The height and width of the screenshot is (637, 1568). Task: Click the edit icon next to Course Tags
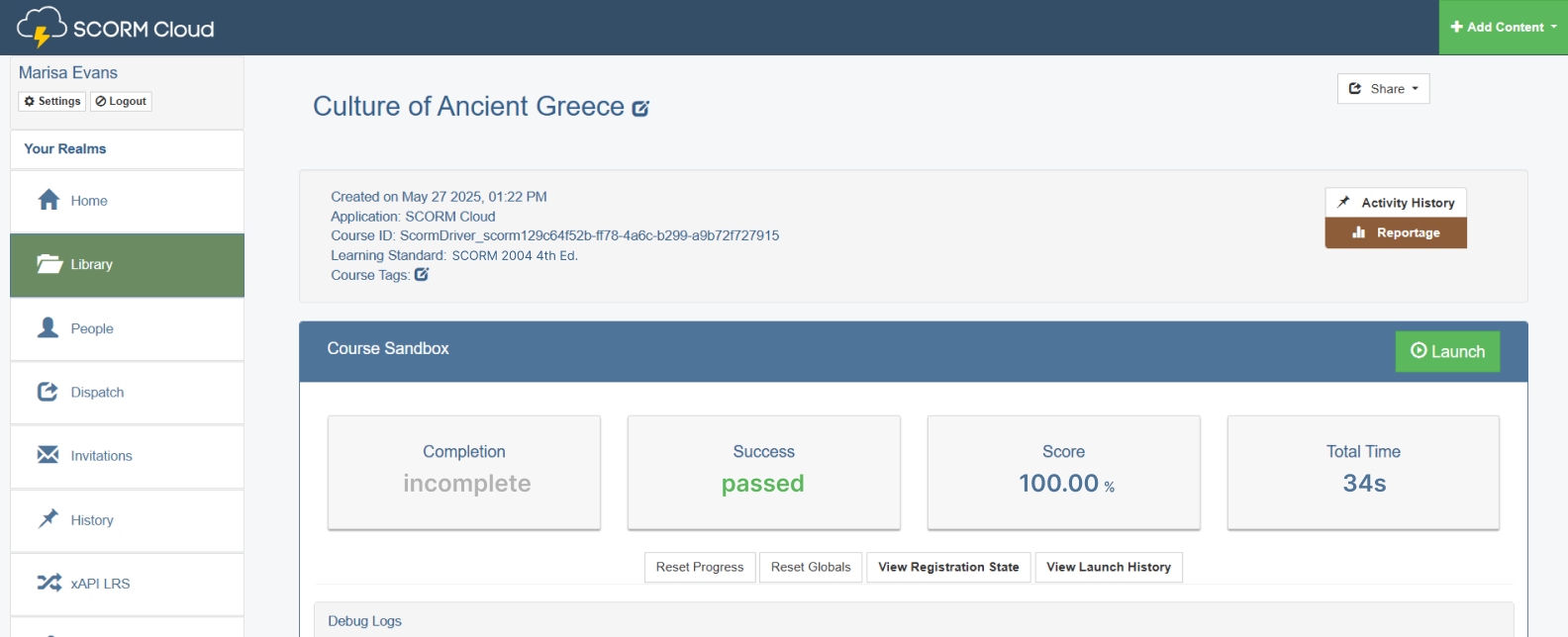click(x=423, y=274)
